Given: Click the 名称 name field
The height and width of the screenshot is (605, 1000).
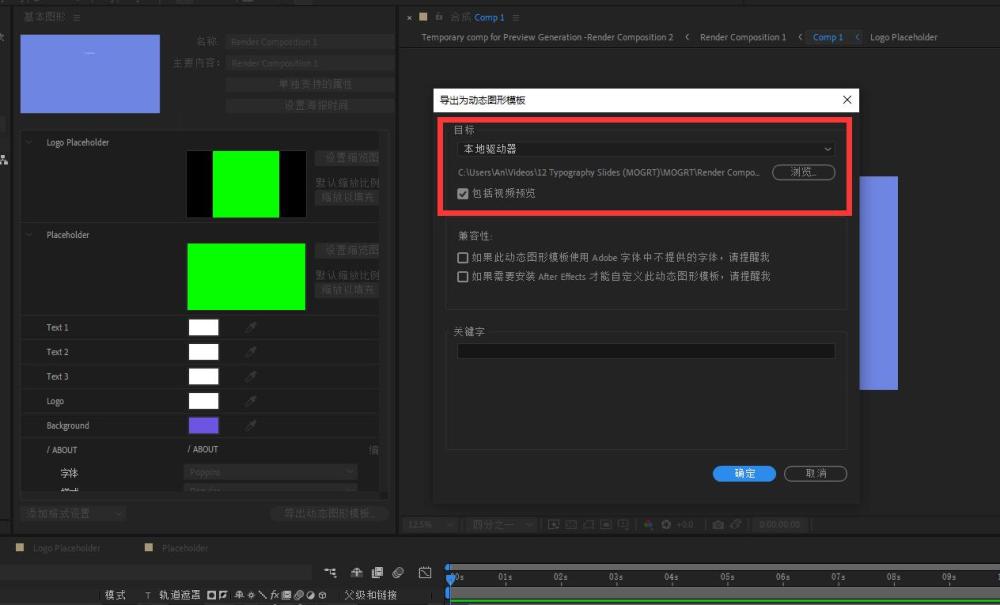Looking at the screenshot, I should (310, 42).
